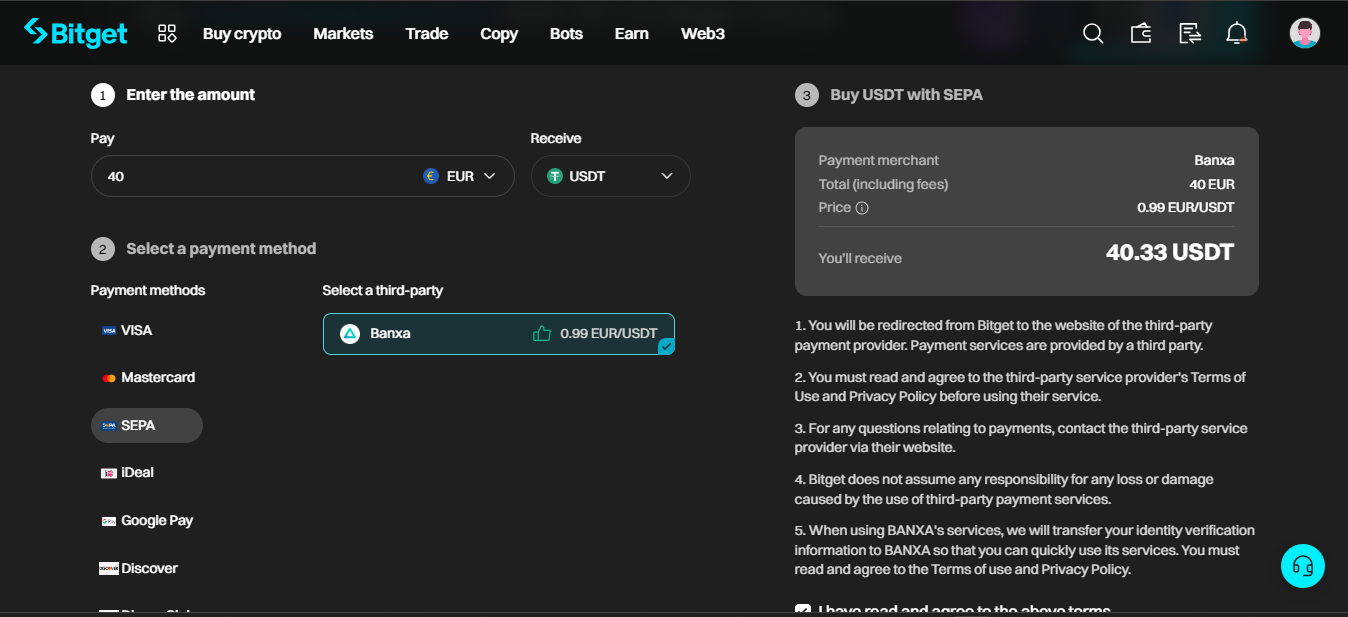Click the 40 EUR total value
This screenshot has width=1348, height=617.
pyautogui.click(x=1212, y=184)
